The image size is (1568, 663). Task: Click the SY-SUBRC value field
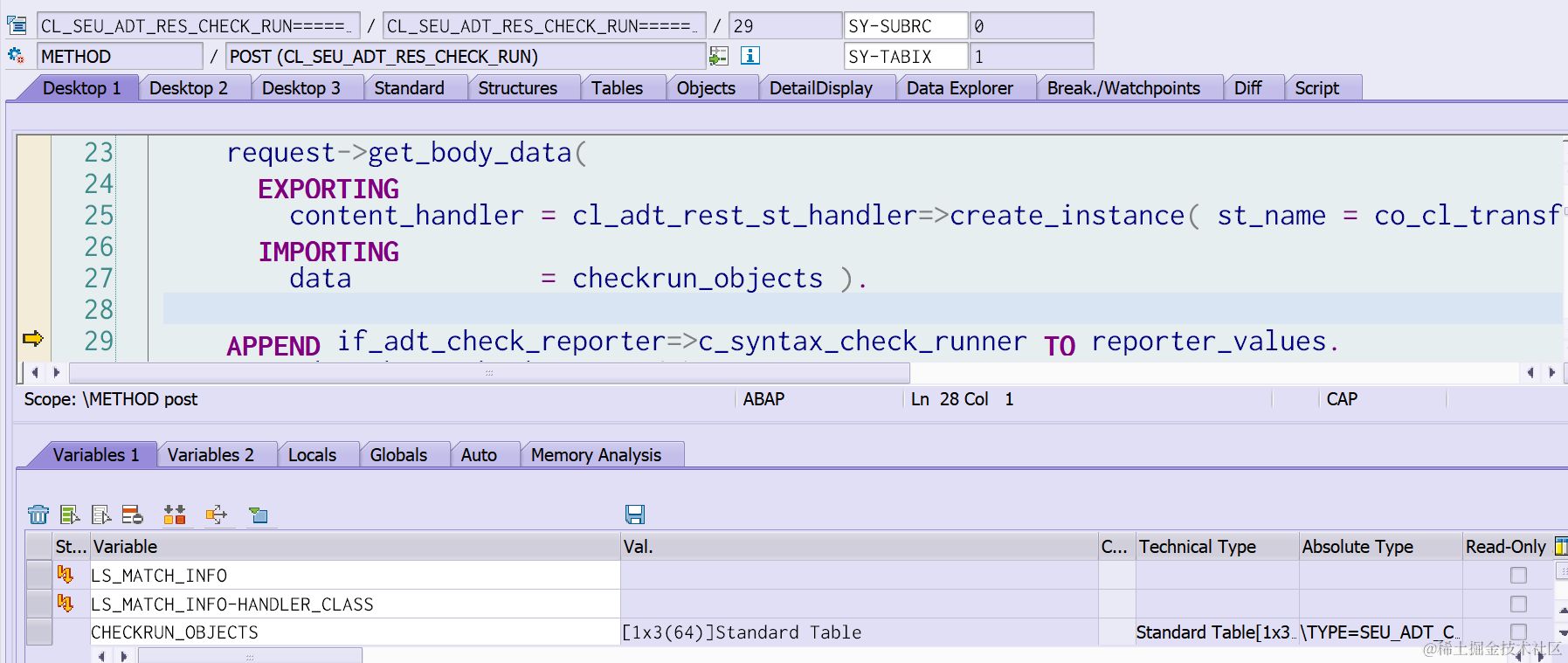[1032, 25]
